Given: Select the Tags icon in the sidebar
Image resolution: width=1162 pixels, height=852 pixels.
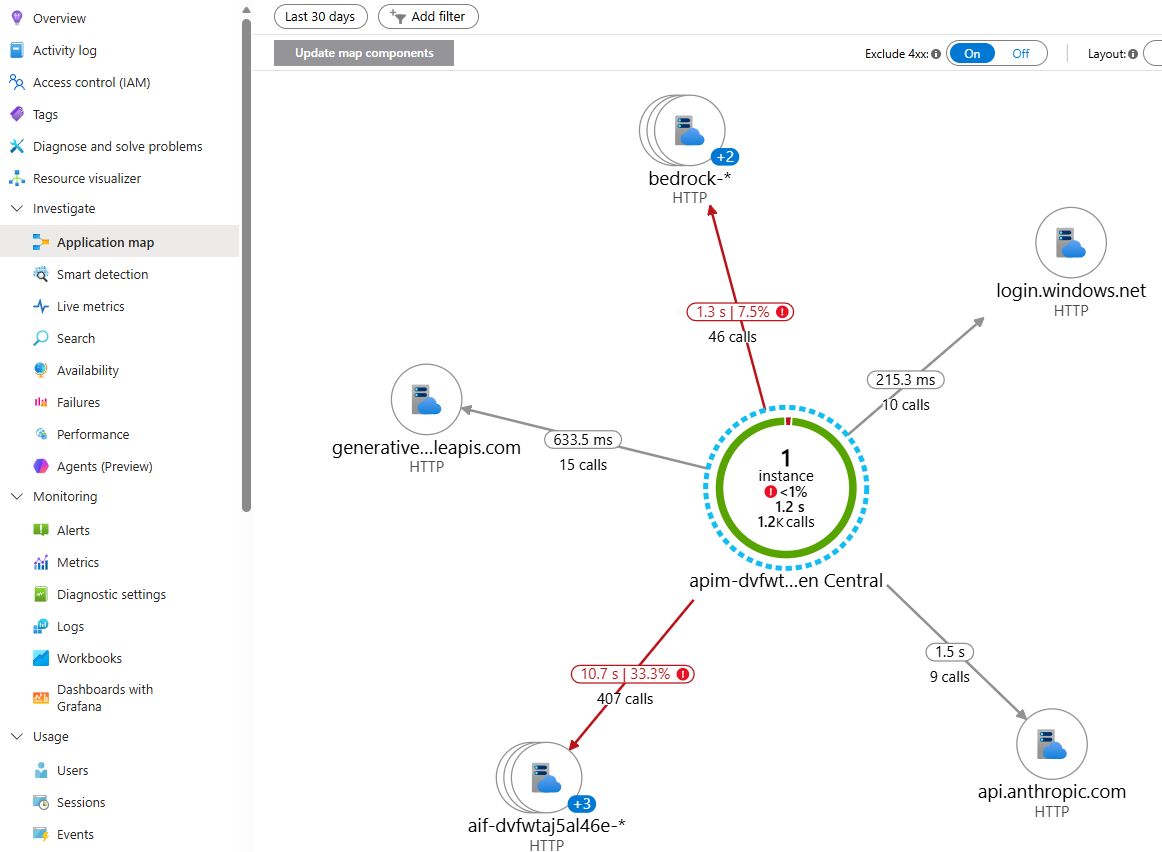Looking at the screenshot, I should click(16, 114).
